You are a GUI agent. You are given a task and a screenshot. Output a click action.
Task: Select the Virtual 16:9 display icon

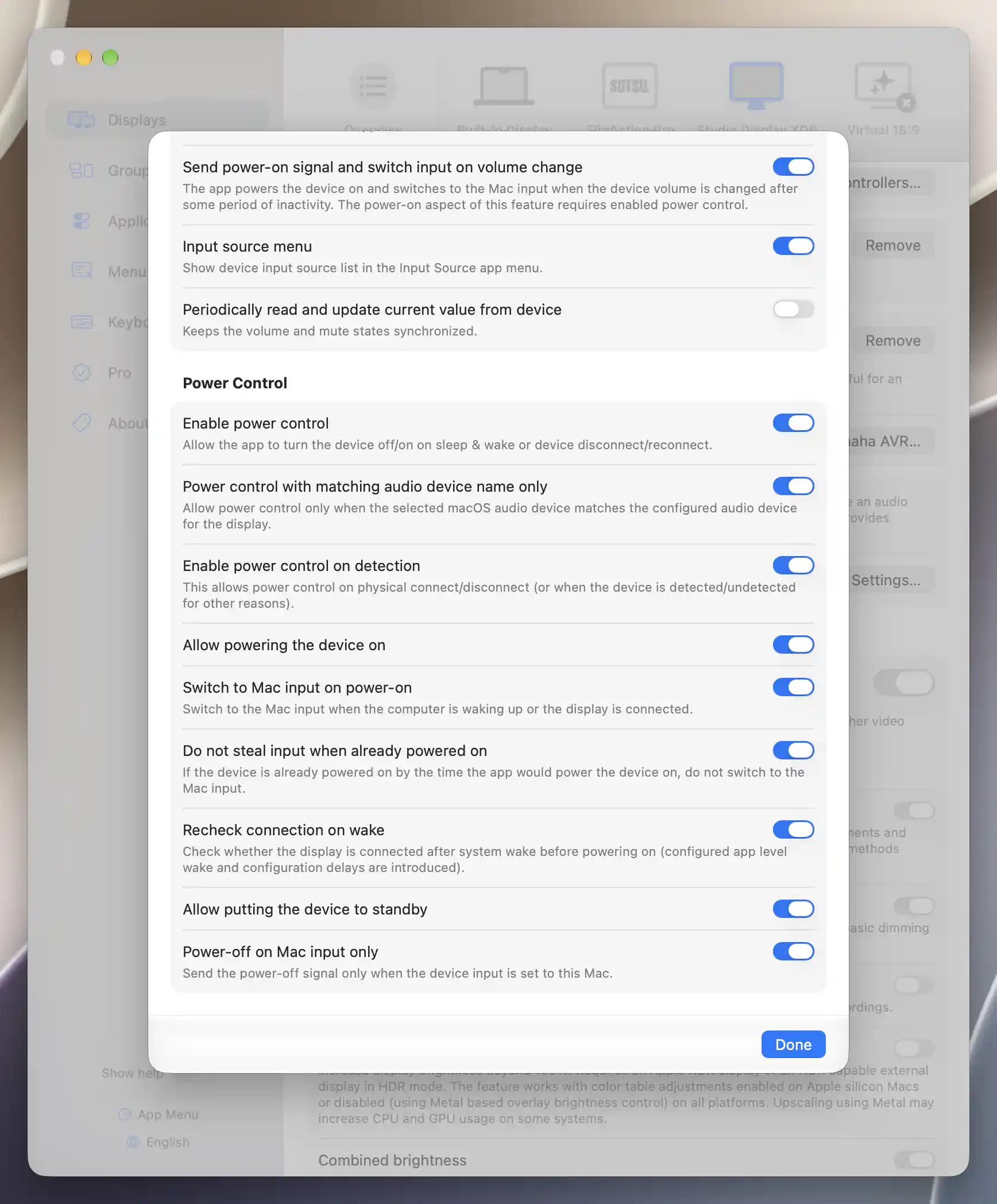[884, 87]
